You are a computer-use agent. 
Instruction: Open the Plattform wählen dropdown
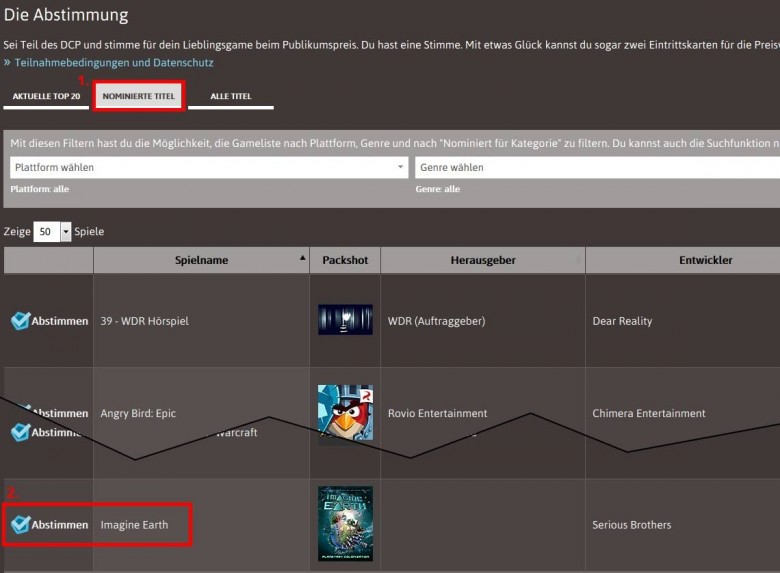(209, 168)
